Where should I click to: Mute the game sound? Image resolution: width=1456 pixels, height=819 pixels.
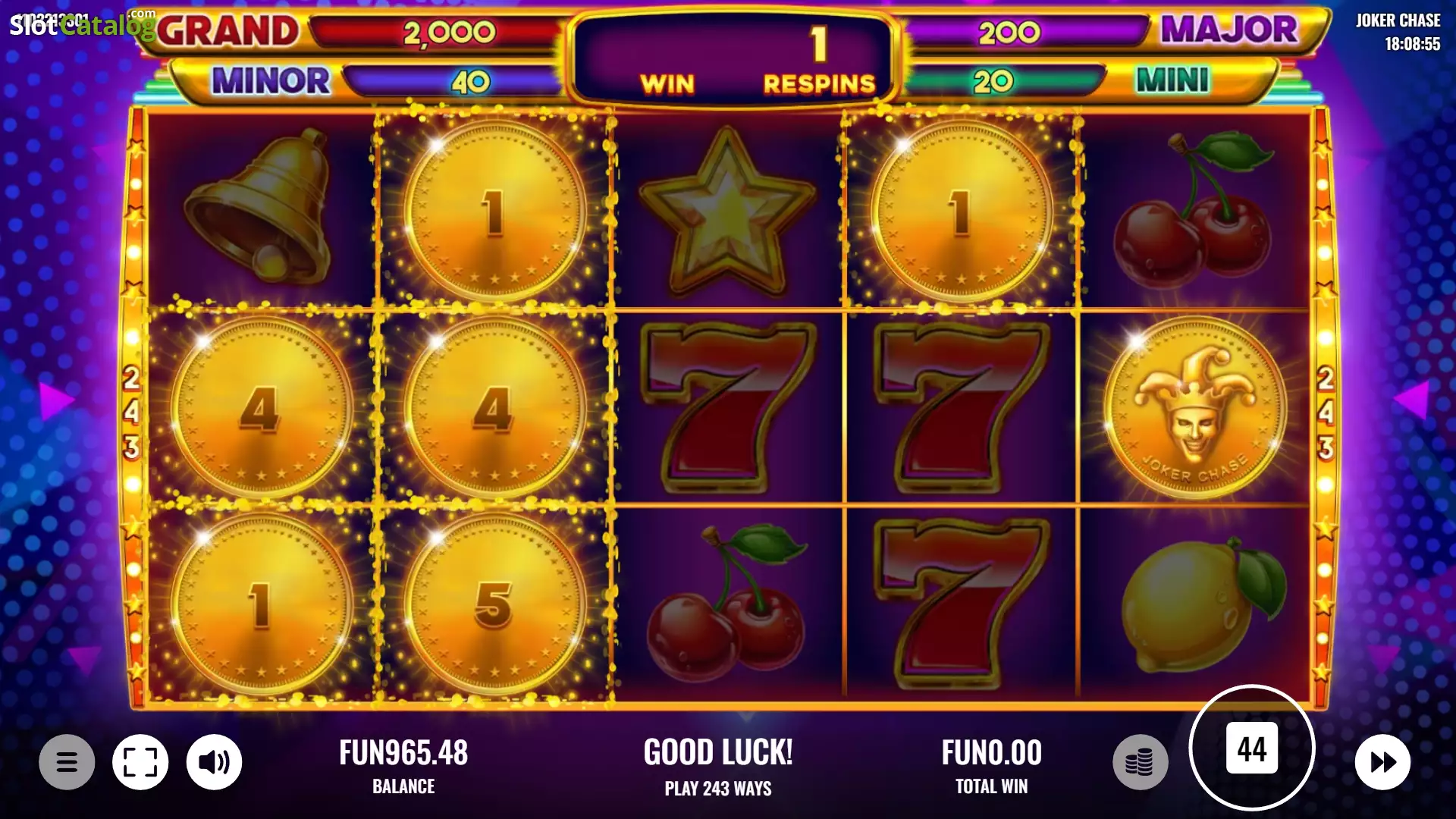[215, 761]
